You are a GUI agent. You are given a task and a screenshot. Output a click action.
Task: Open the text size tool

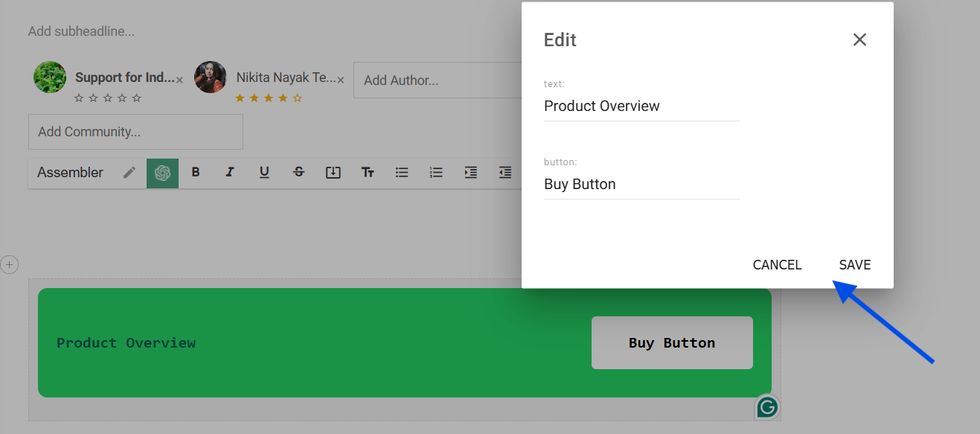[368, 173]
